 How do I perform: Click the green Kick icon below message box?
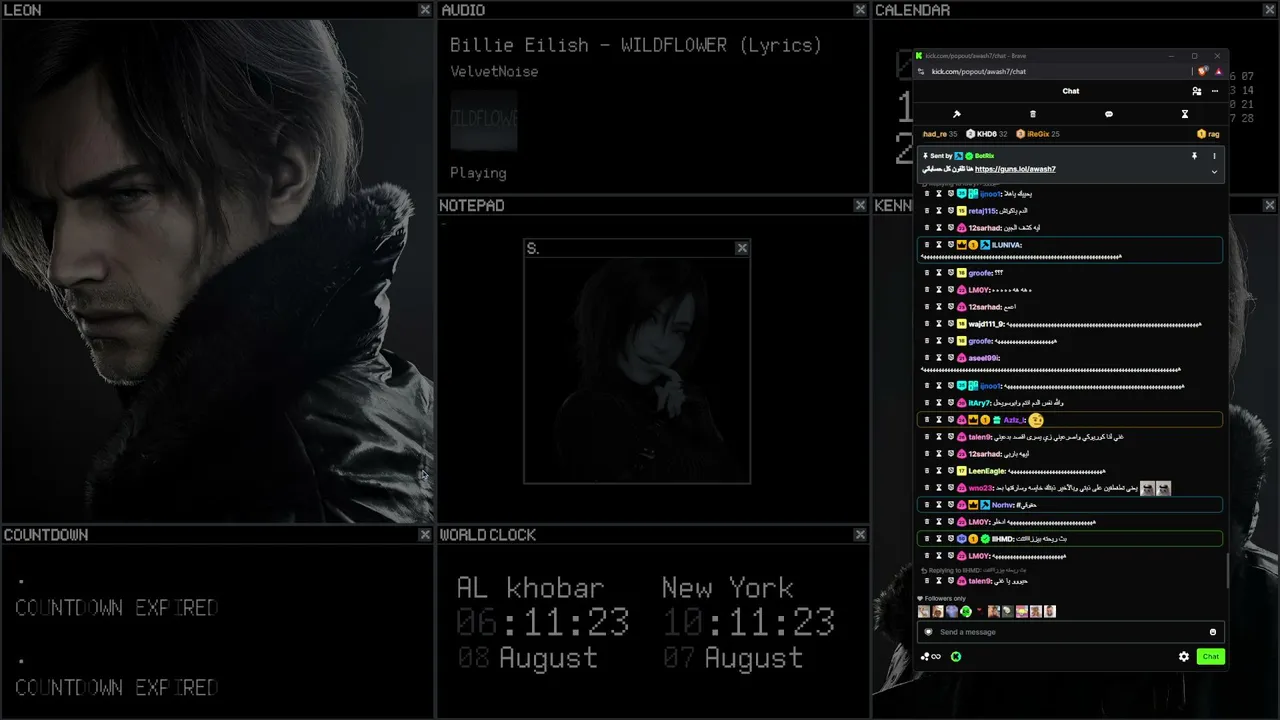[956, 657]
